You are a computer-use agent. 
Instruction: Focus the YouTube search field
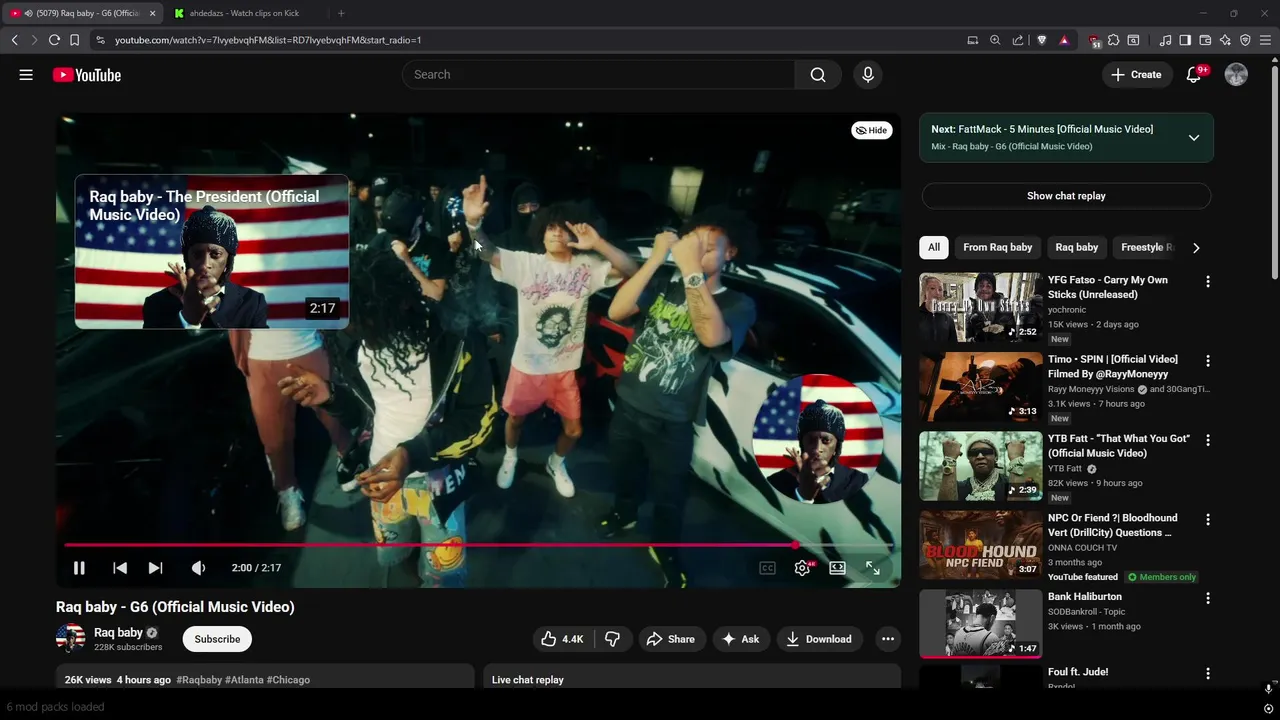coord(598,75)
